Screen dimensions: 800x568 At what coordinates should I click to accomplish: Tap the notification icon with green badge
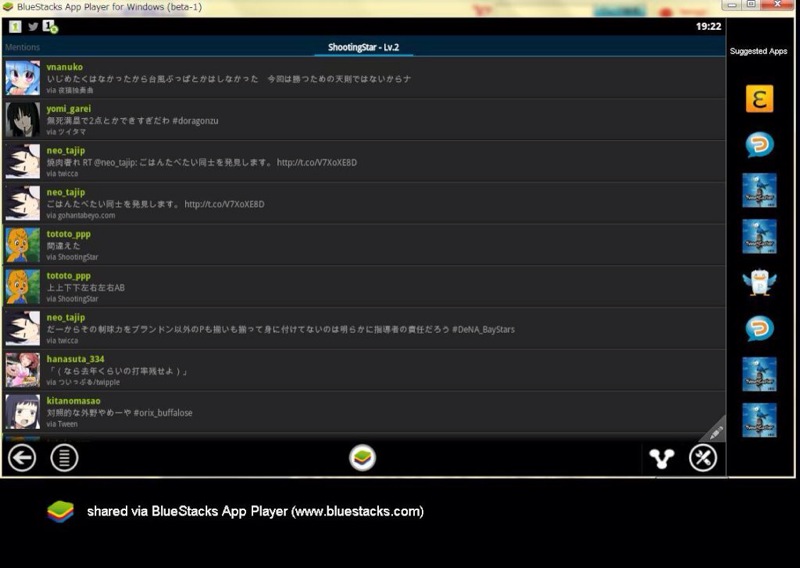50,27
